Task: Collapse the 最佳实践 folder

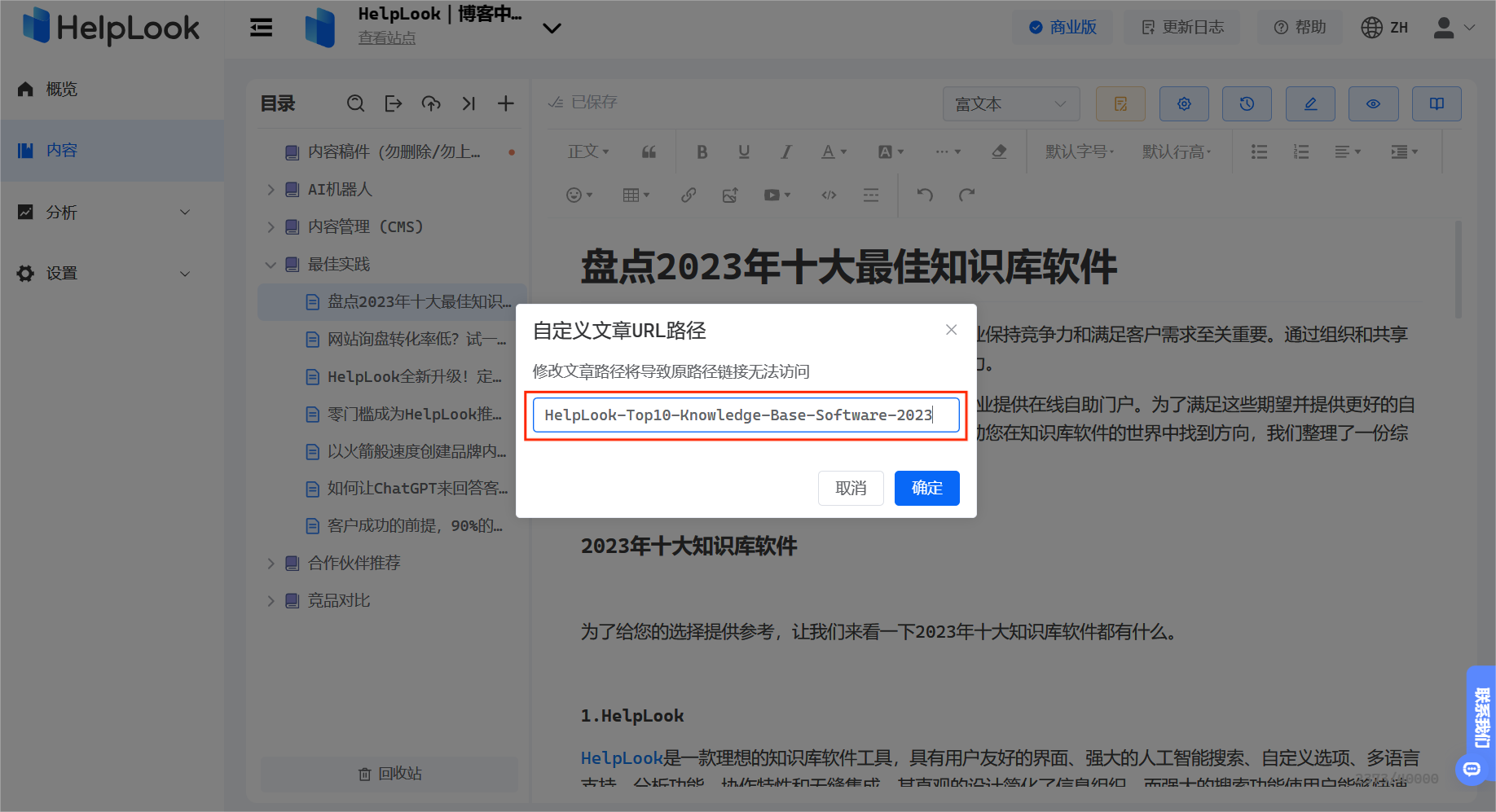Action: (271, 264)
